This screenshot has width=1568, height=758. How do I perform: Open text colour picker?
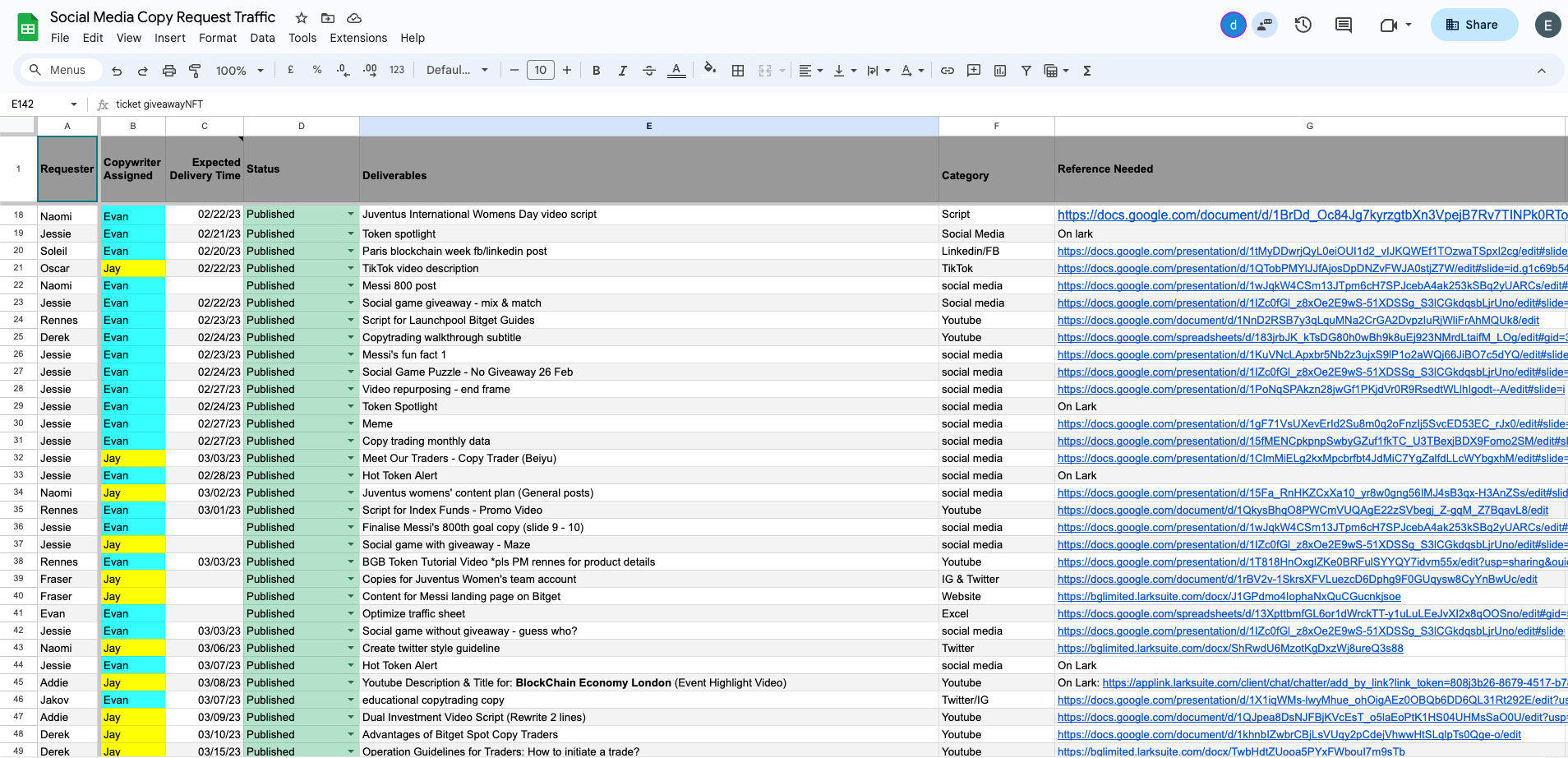(x=676, y=71)
